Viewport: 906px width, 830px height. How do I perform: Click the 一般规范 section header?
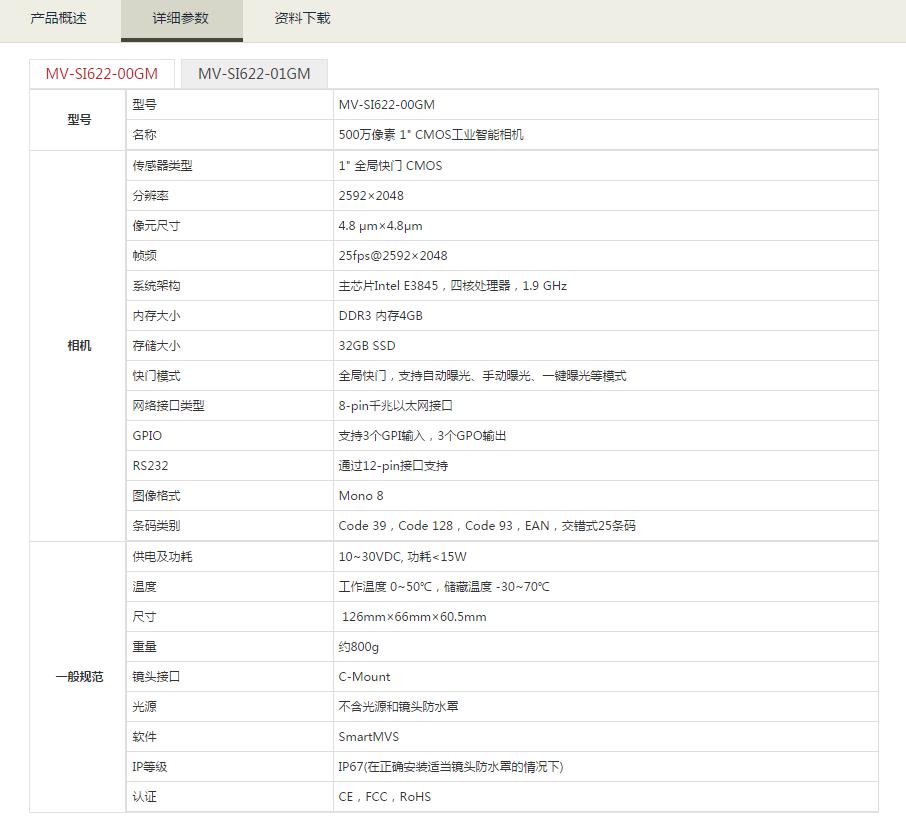click(78, 677)
